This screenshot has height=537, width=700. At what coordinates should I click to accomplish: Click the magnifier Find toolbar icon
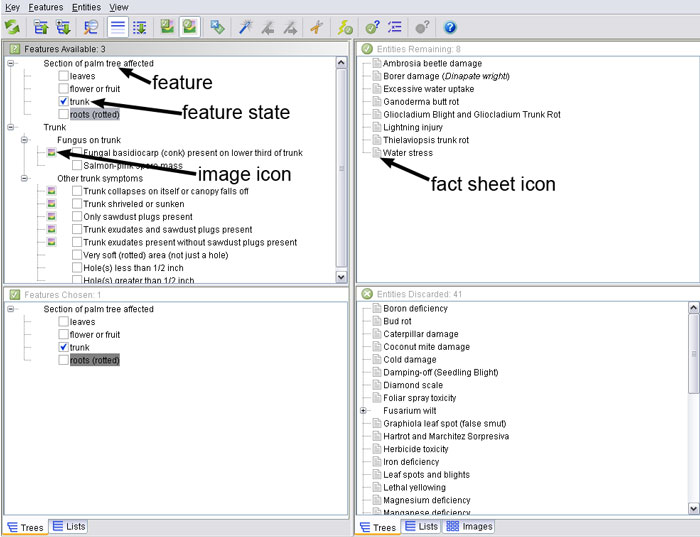91,27
